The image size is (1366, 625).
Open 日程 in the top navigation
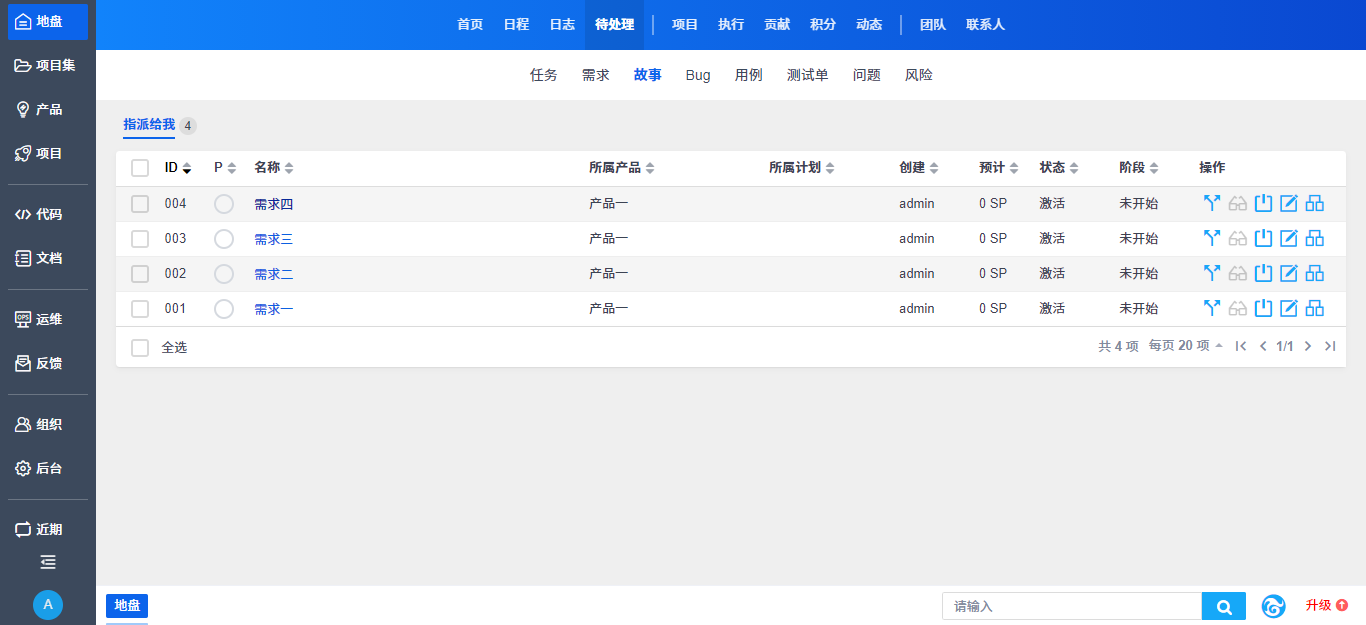(x=516, y=25)
